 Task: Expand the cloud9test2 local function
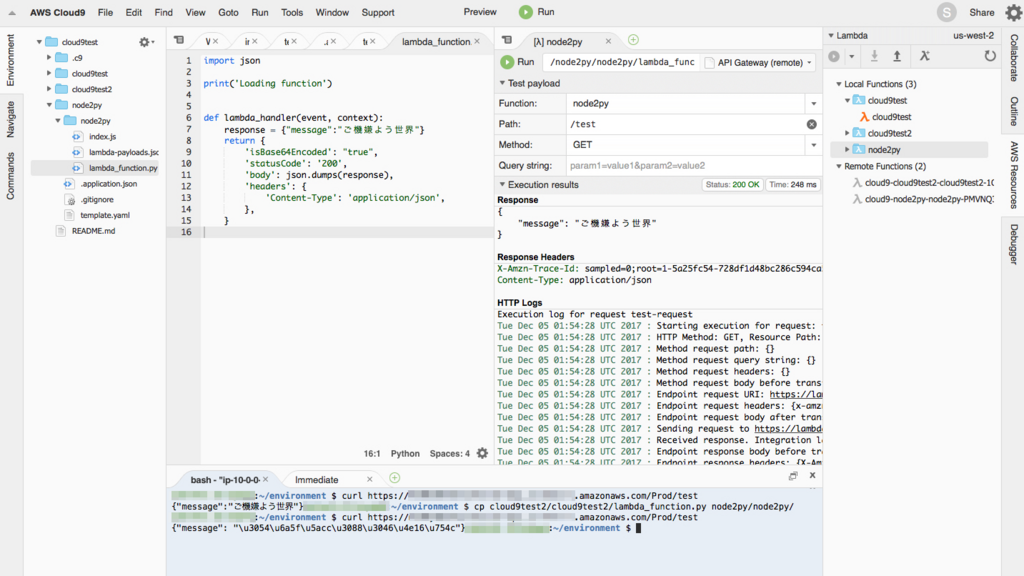(x=848, y=133)
